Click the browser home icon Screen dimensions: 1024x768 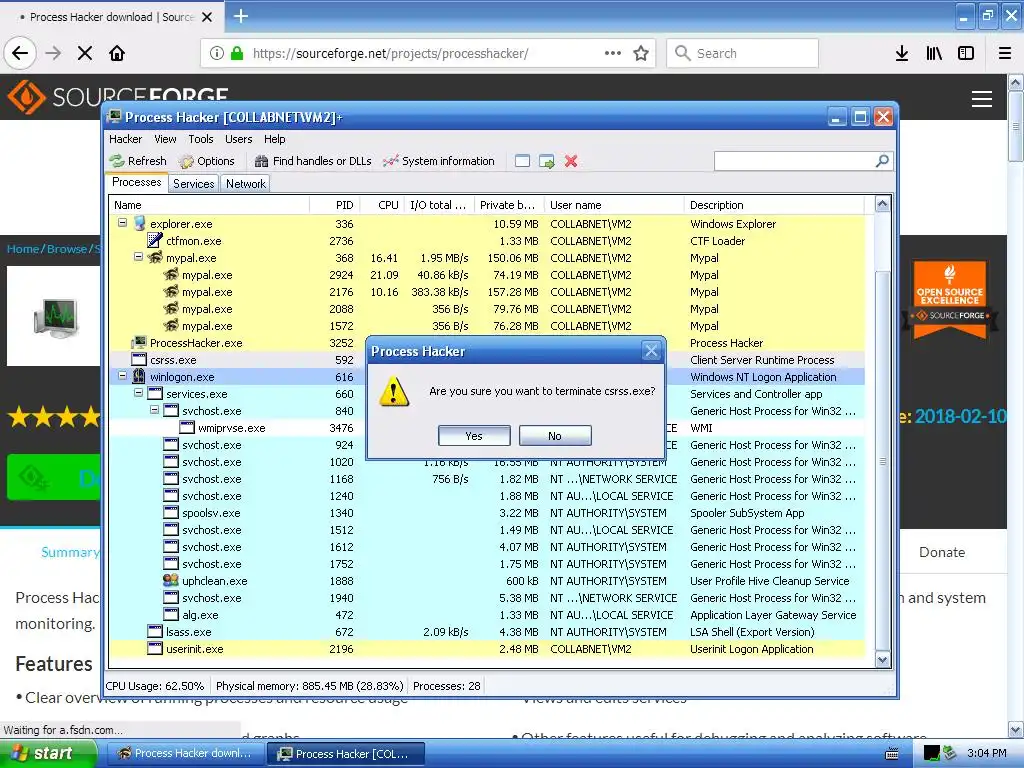(117, 53)
